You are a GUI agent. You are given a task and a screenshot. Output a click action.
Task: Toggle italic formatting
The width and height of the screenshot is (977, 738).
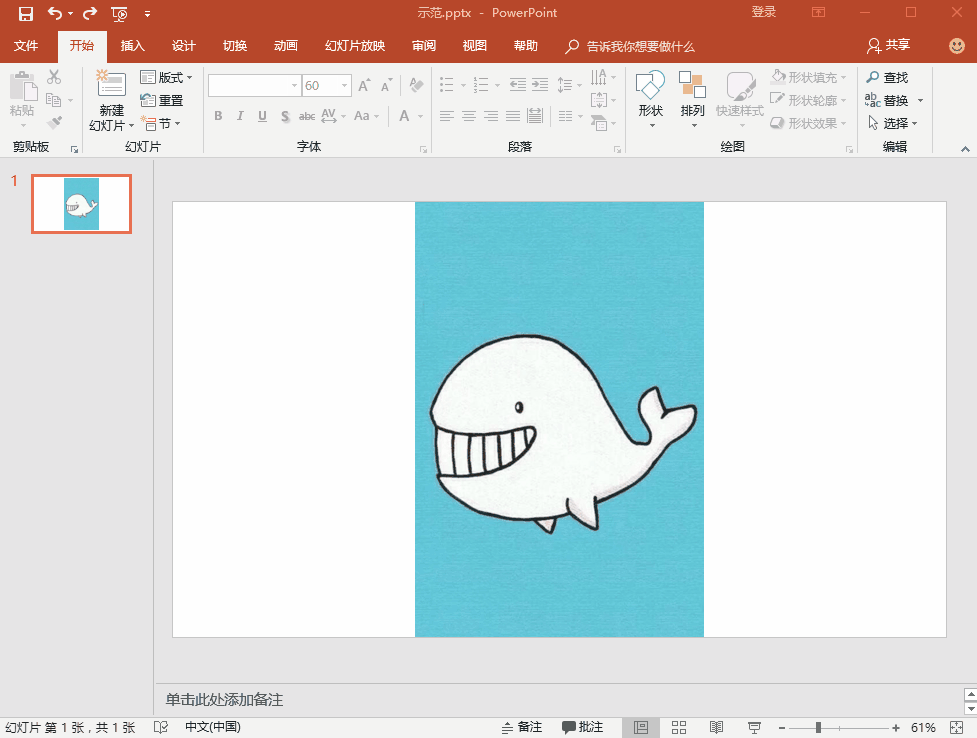[239, 116]
